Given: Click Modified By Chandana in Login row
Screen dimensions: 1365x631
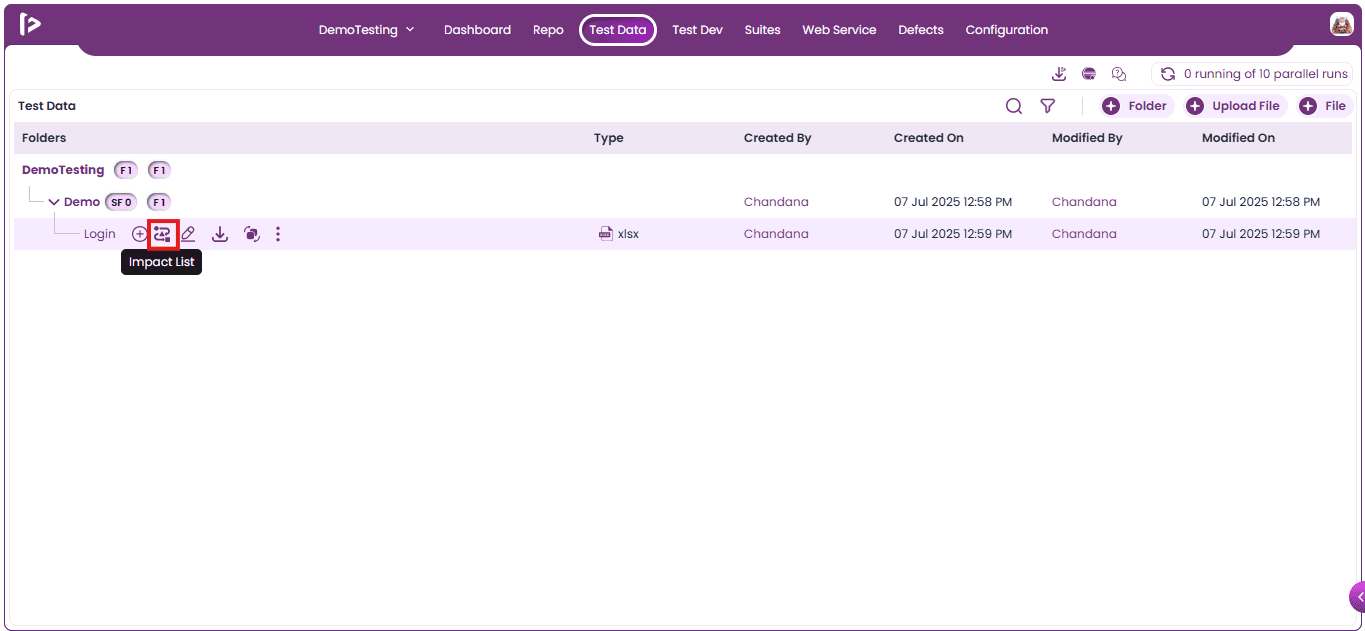Looking at the screenshot, I should pyautogui.click(x=1084, y=234).
